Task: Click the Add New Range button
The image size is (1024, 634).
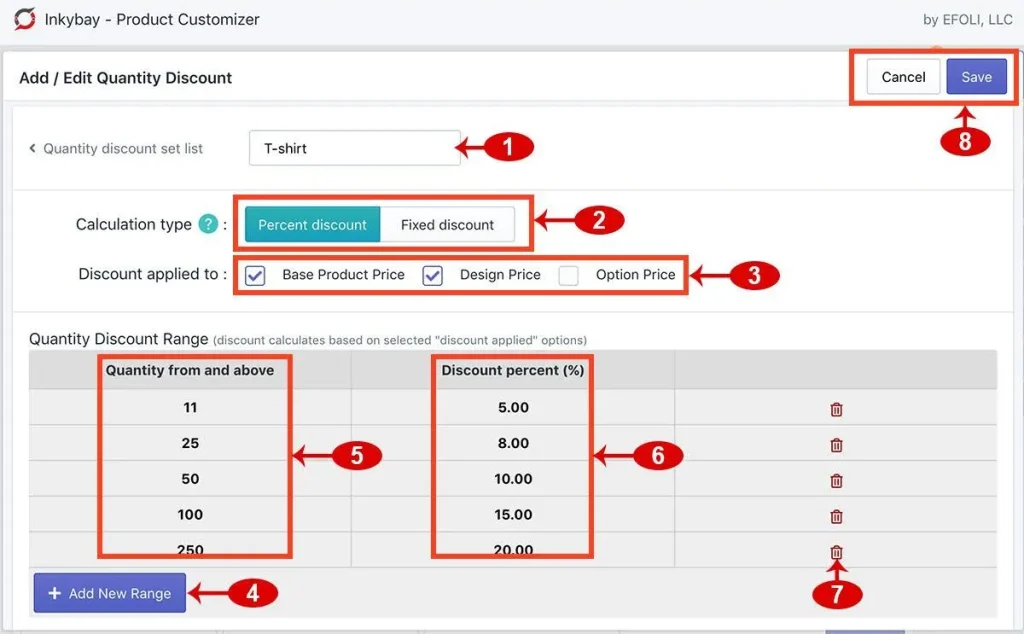Action: tap(109, 592)
